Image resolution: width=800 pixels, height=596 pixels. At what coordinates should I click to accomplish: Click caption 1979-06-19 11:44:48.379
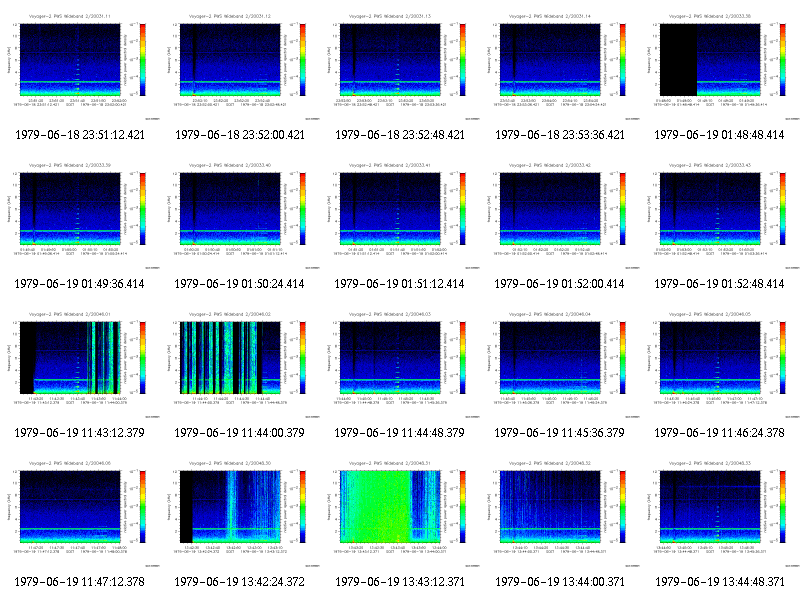[x=399, y=433]
